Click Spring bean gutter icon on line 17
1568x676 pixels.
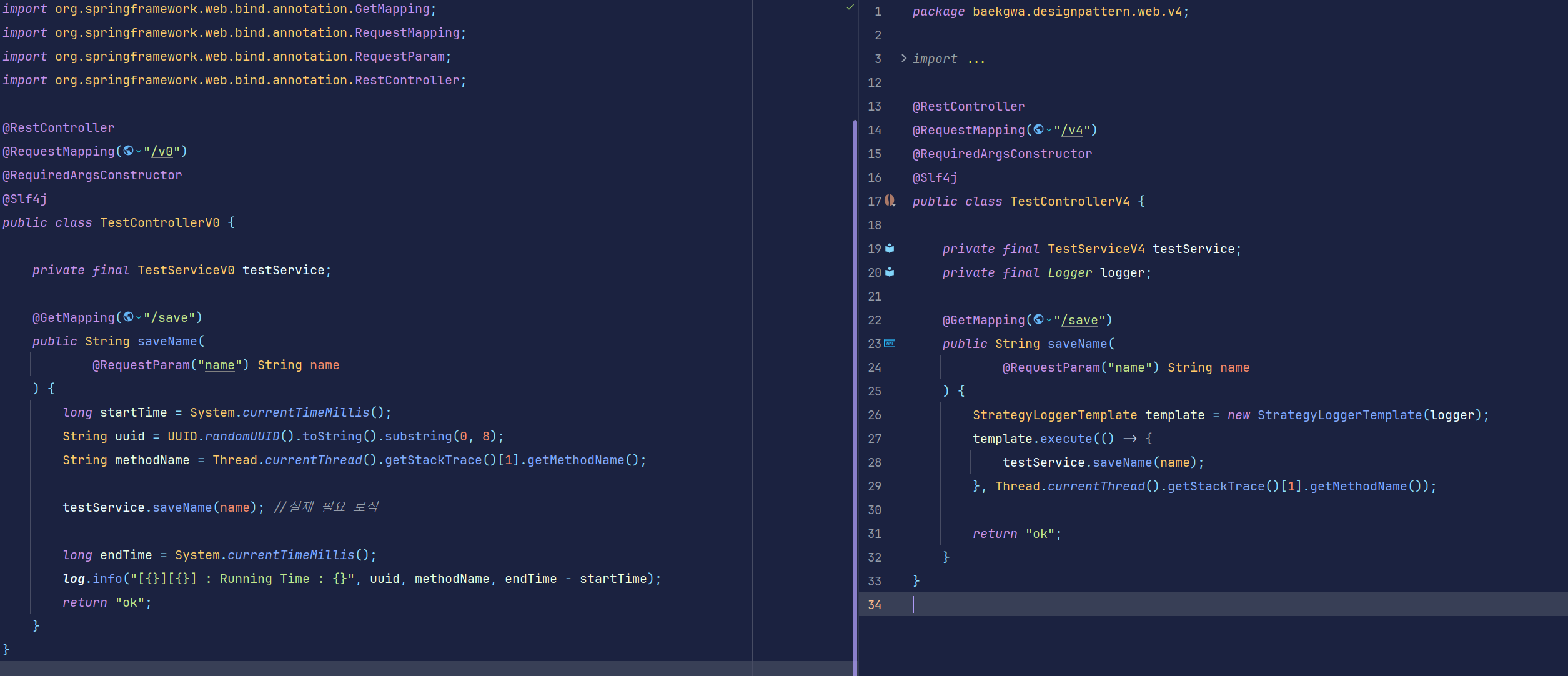pos(890,201)
